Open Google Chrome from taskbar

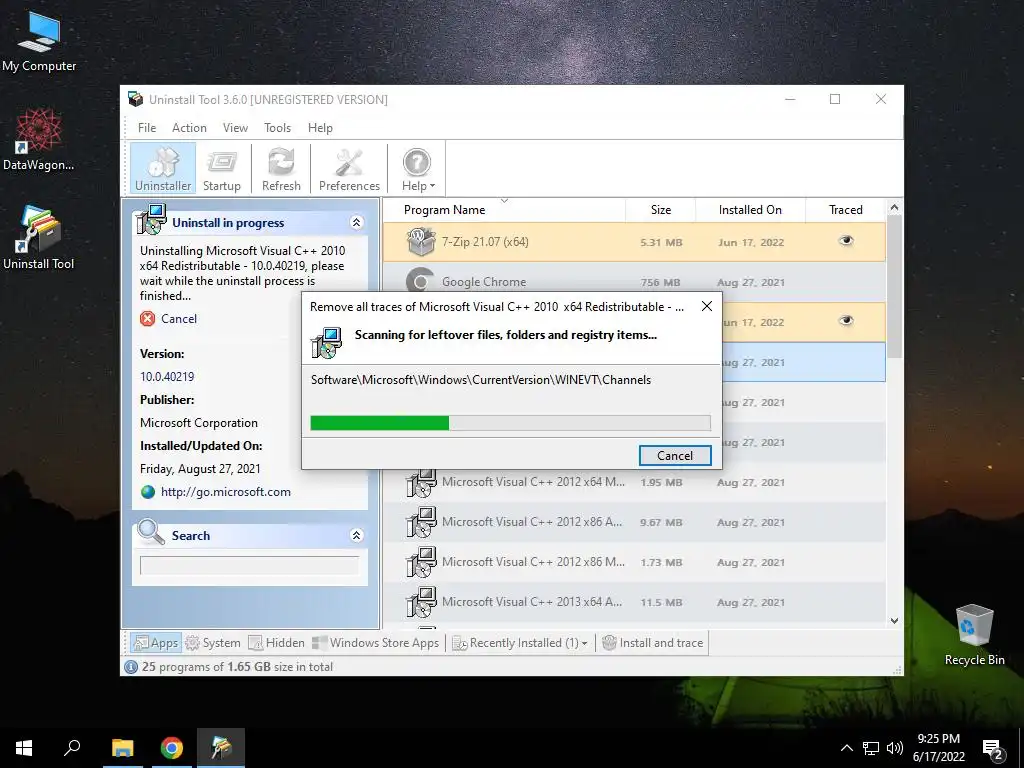point(172,748)
